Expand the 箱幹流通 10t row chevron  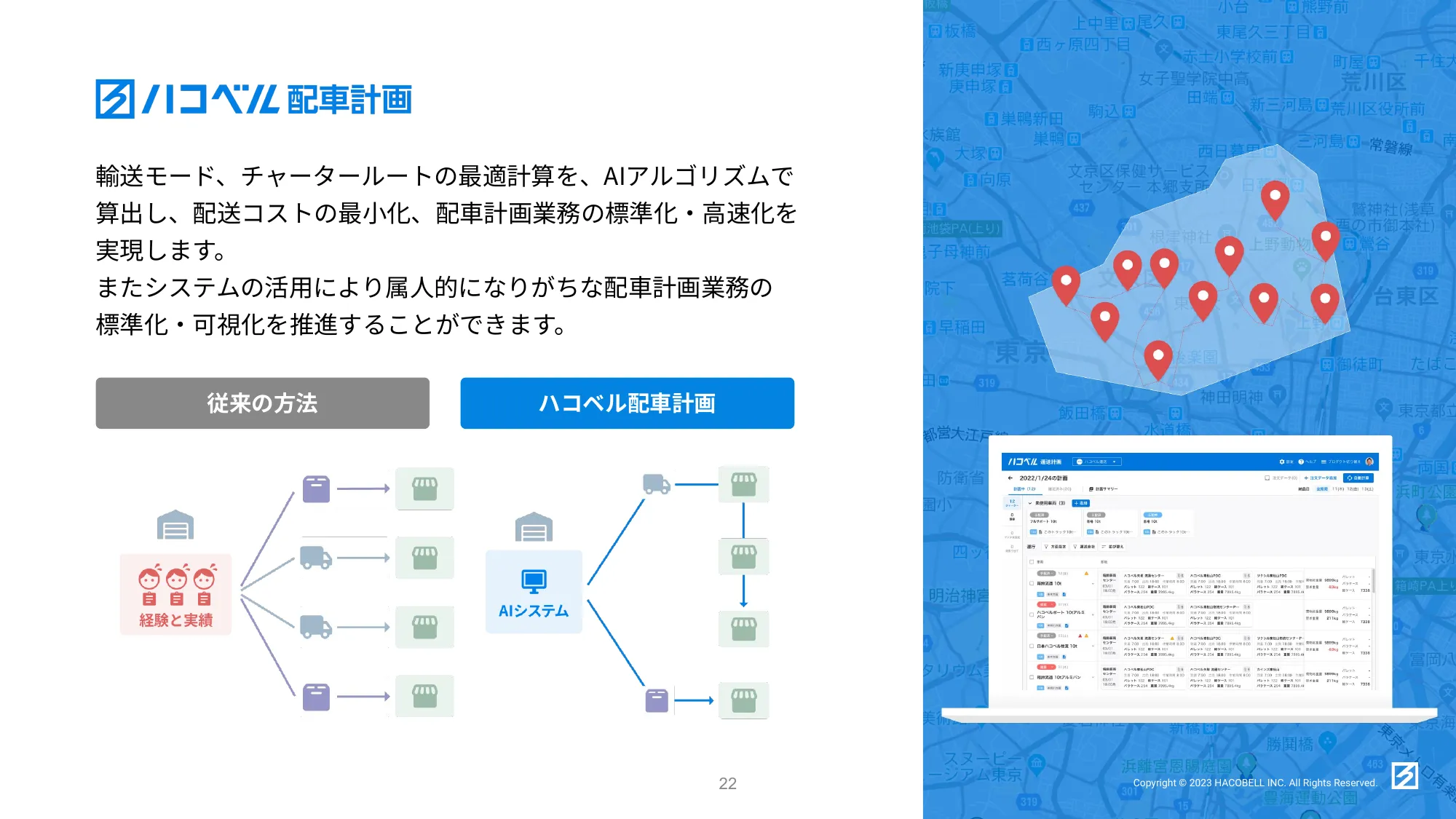1092,583
